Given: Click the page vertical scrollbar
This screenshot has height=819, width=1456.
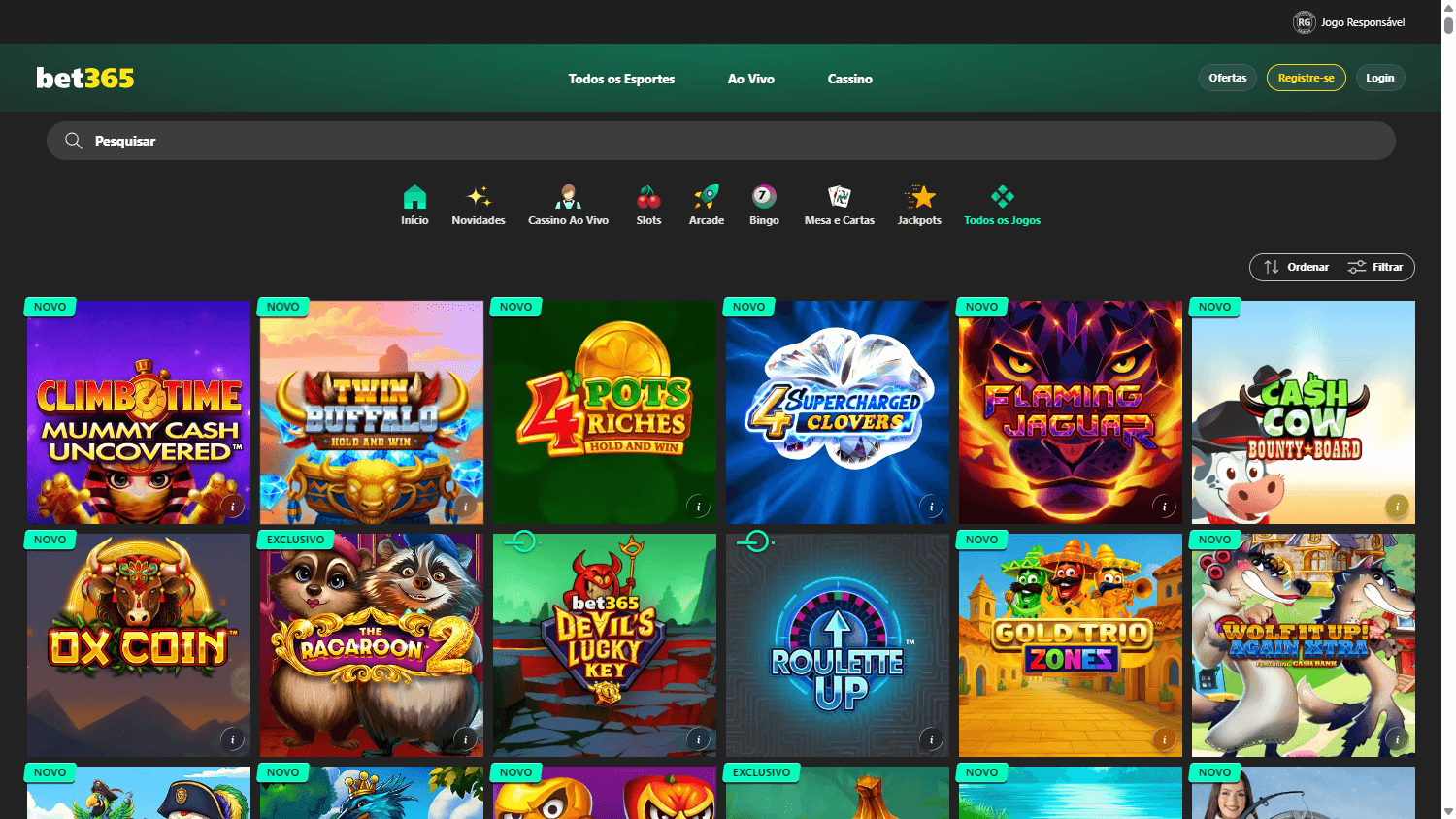Looking at the screenshot, I should pos(1448,409).
